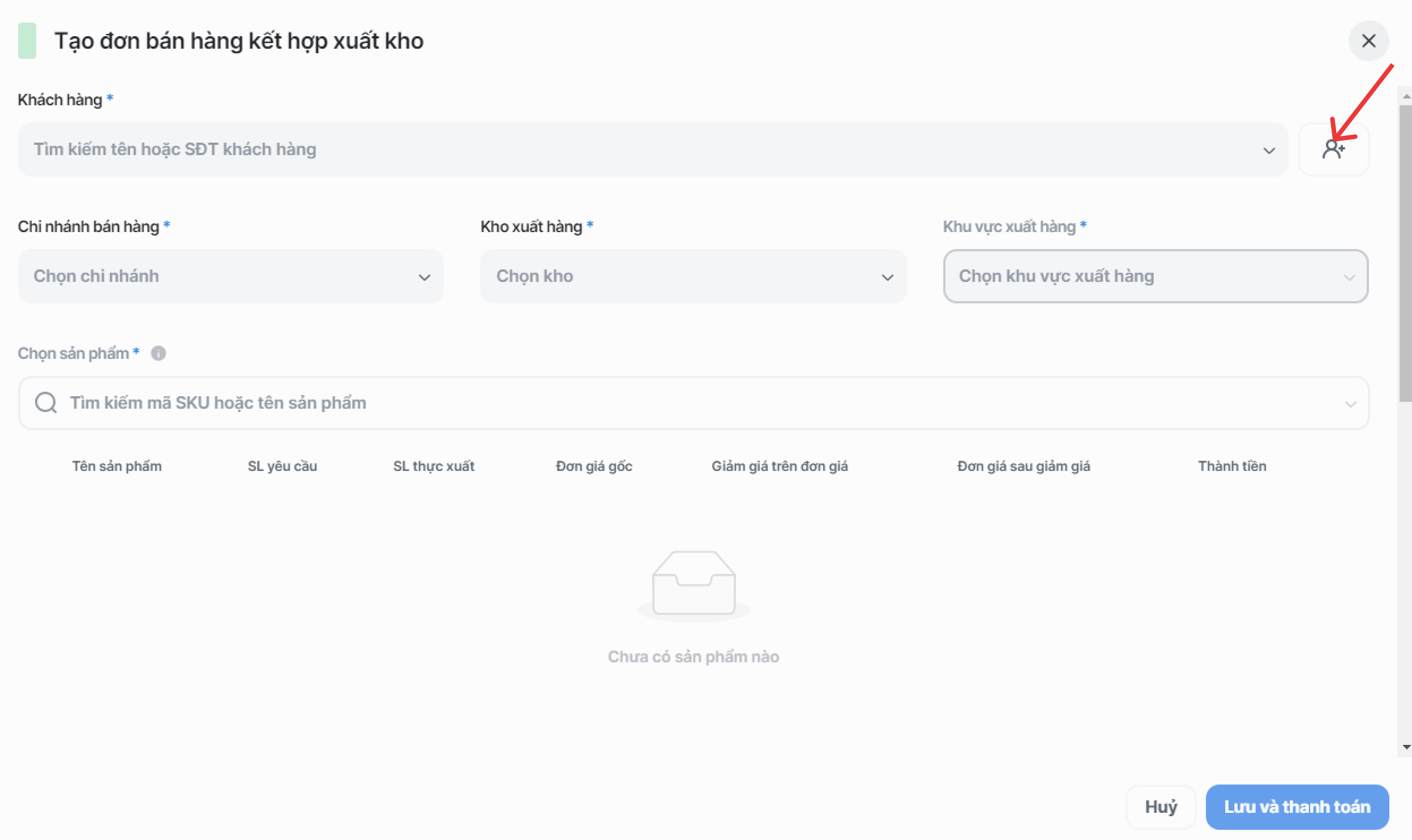
Task: Click Lưu và thanh toán button
Action: pos(1297,807)
